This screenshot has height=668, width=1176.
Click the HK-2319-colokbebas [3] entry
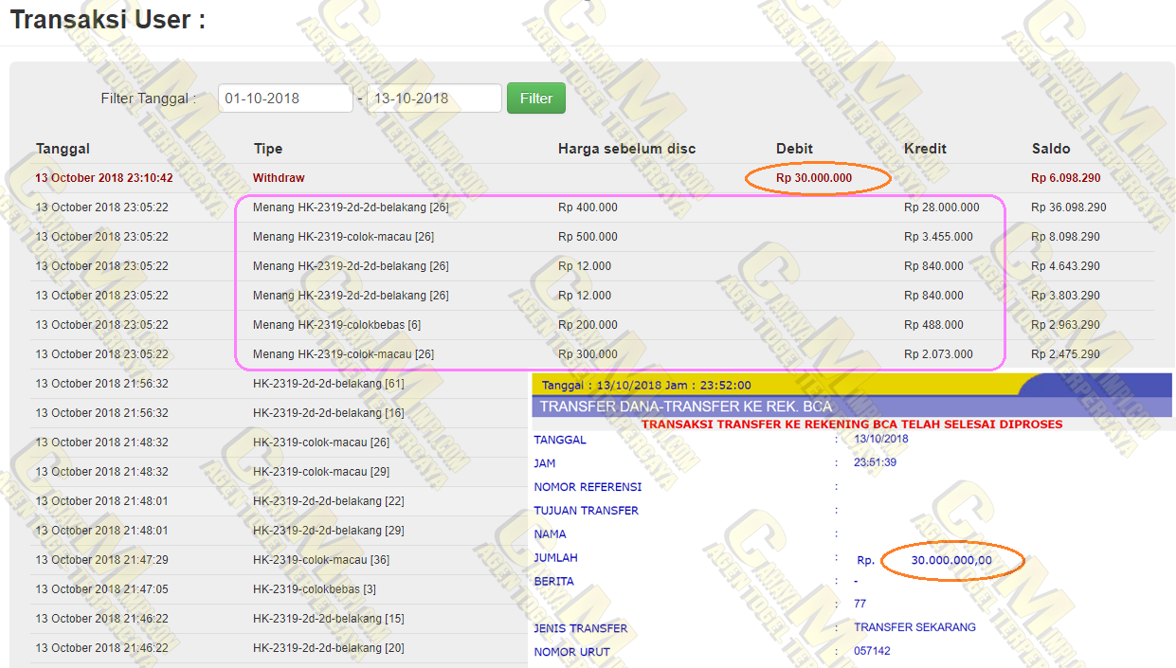pos(314,589)
